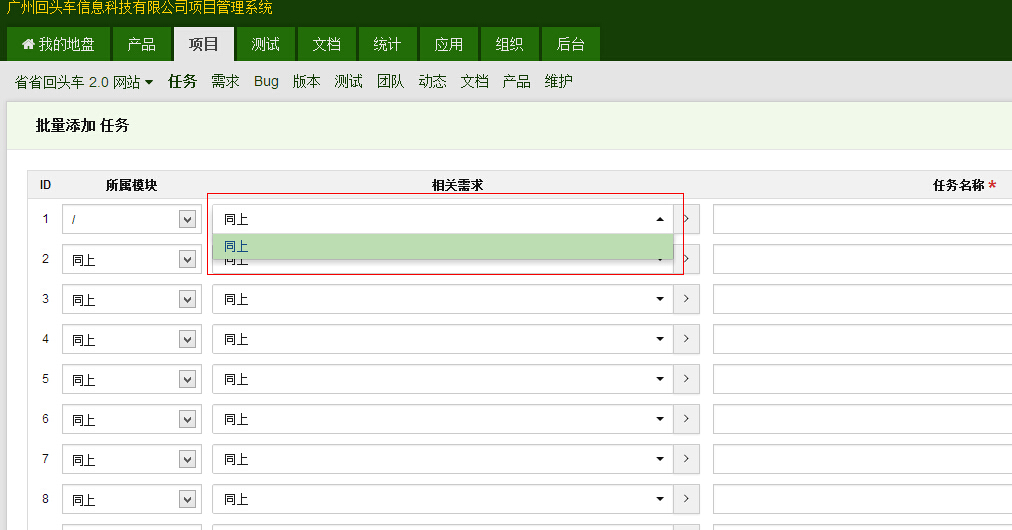Screen dimensions: 1012x530
Task: Go to the 后台 main tab
Action: click(x=571, y=44)
